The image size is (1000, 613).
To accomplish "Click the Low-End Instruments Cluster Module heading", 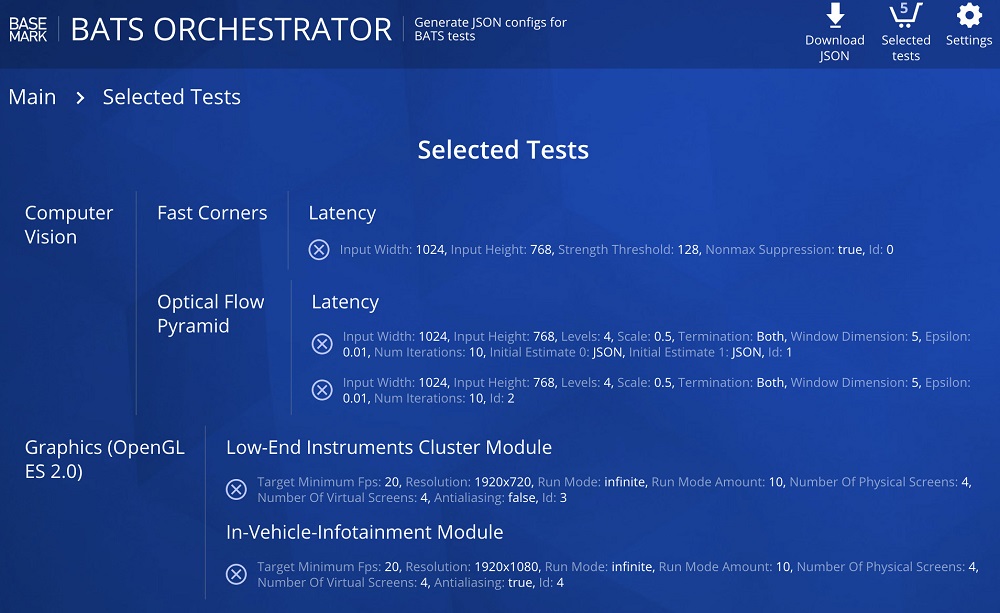I will click(388, 447).
